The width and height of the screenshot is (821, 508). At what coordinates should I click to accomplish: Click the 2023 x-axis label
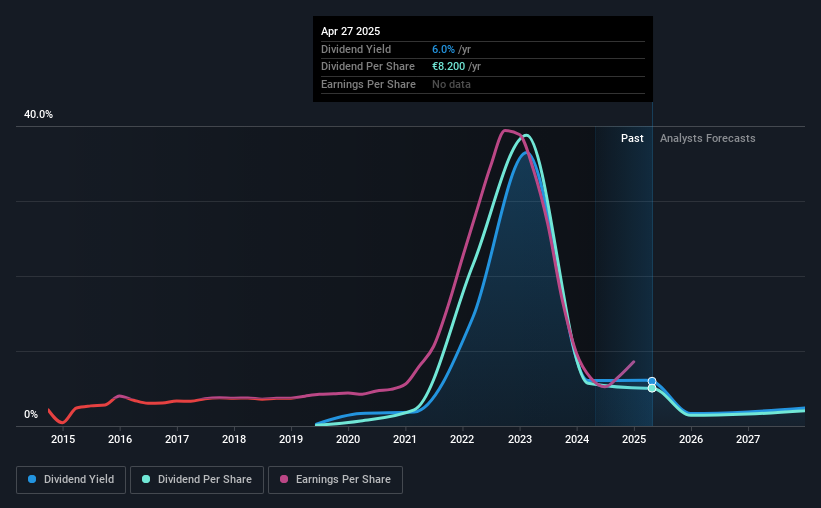[520, 439]
